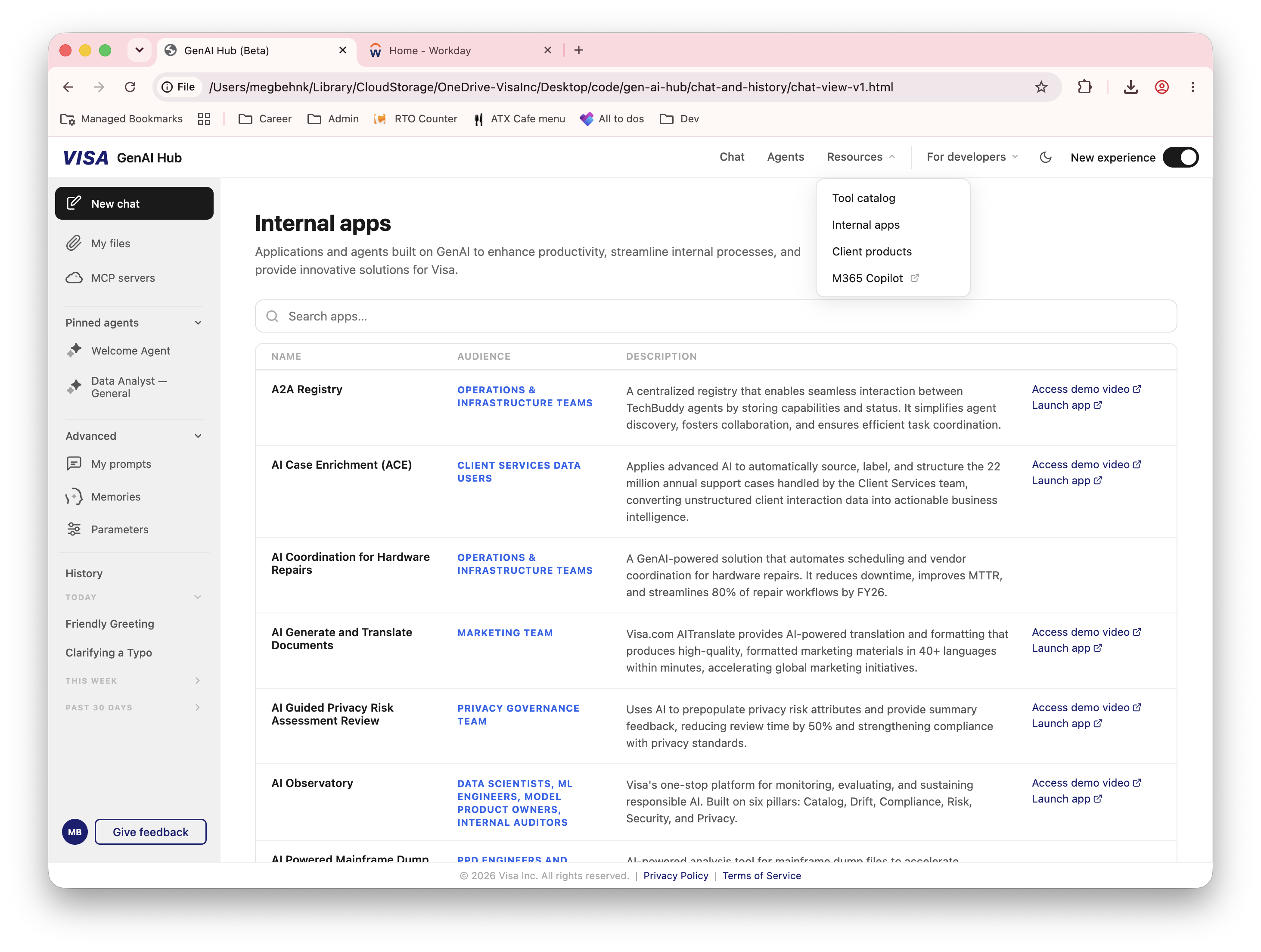
Task: Click the magnifier icon in Search apps field
Action: click(273, 316)
